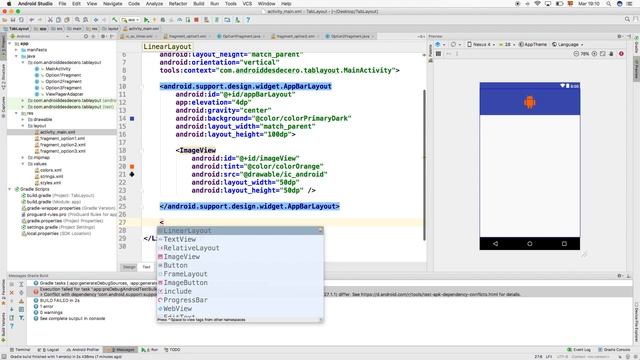
Task: Click the Design surface layers icon in Preview
Action: (x=439, y=44)
